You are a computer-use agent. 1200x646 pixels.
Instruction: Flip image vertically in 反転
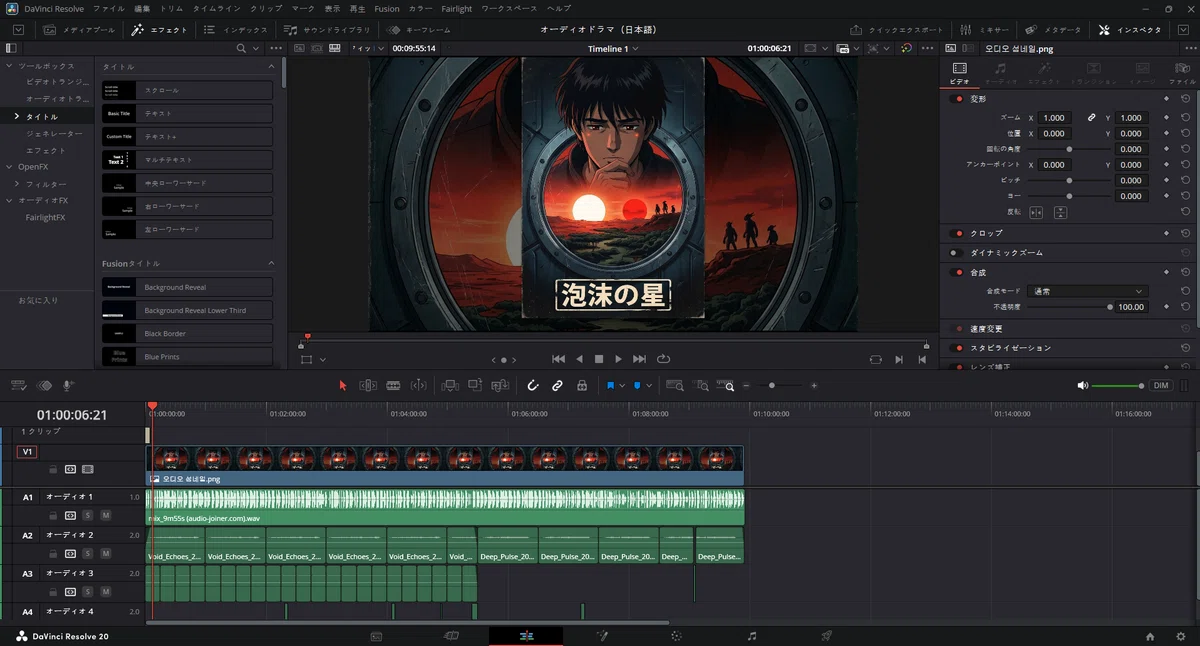(x=1060, y=212)
